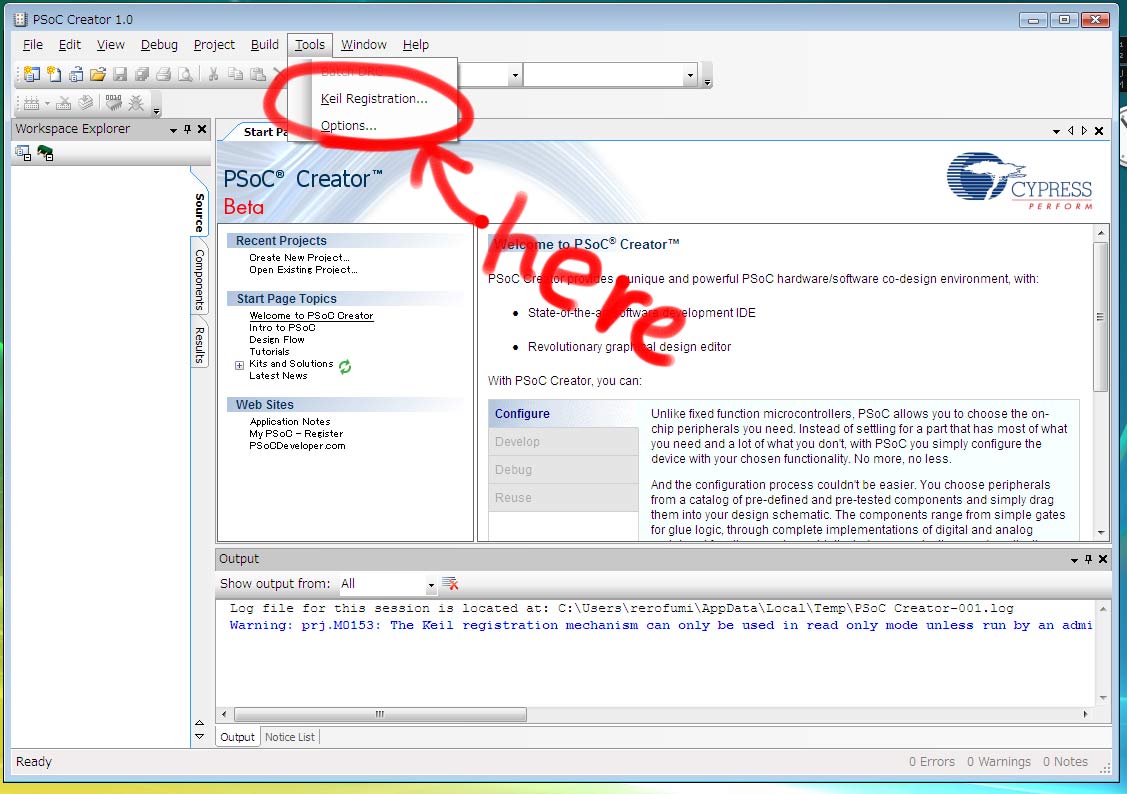
Task: Choose Keil Registration from the Tools menu
Action: pyautogui.click(x=374, y=98)
